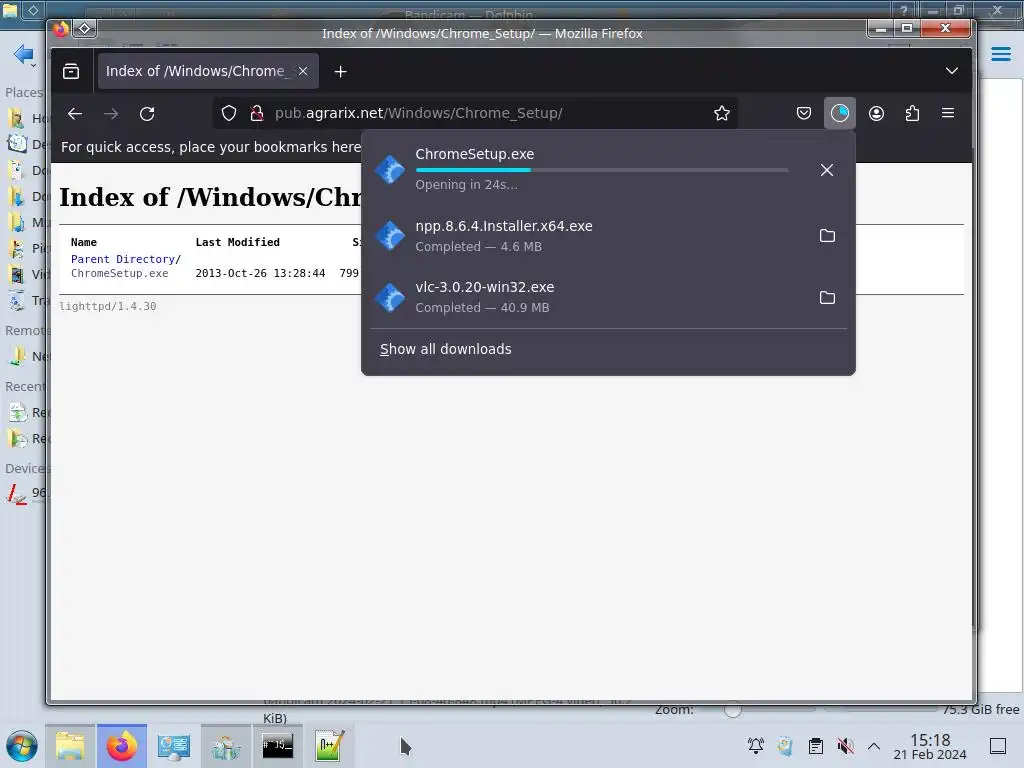Close the Index of /Windows/Chrome tab

(303, 71)
